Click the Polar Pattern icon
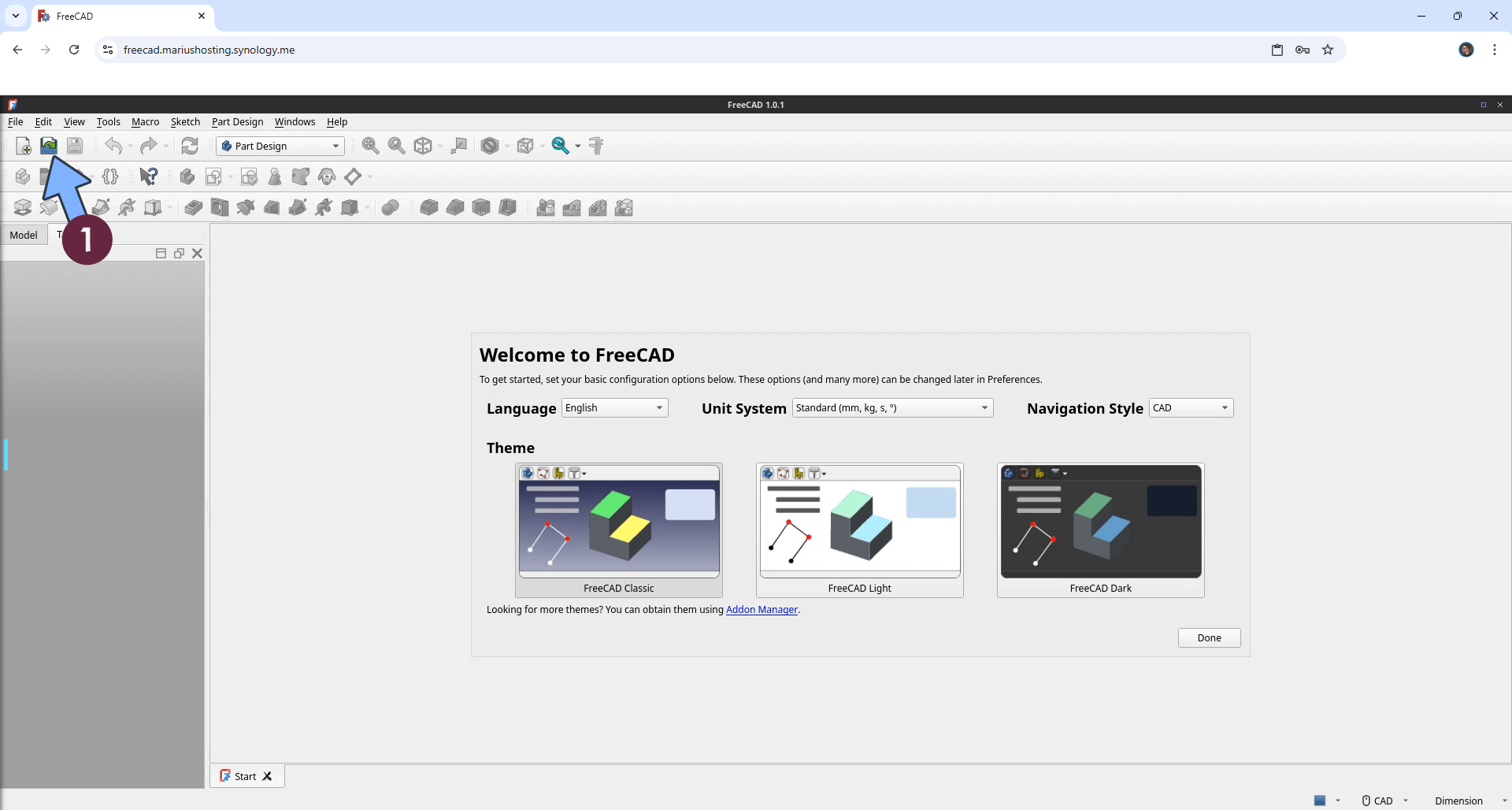Image resolution: width=1512 pixels, height=810 pixels. [x=598, y=207]
